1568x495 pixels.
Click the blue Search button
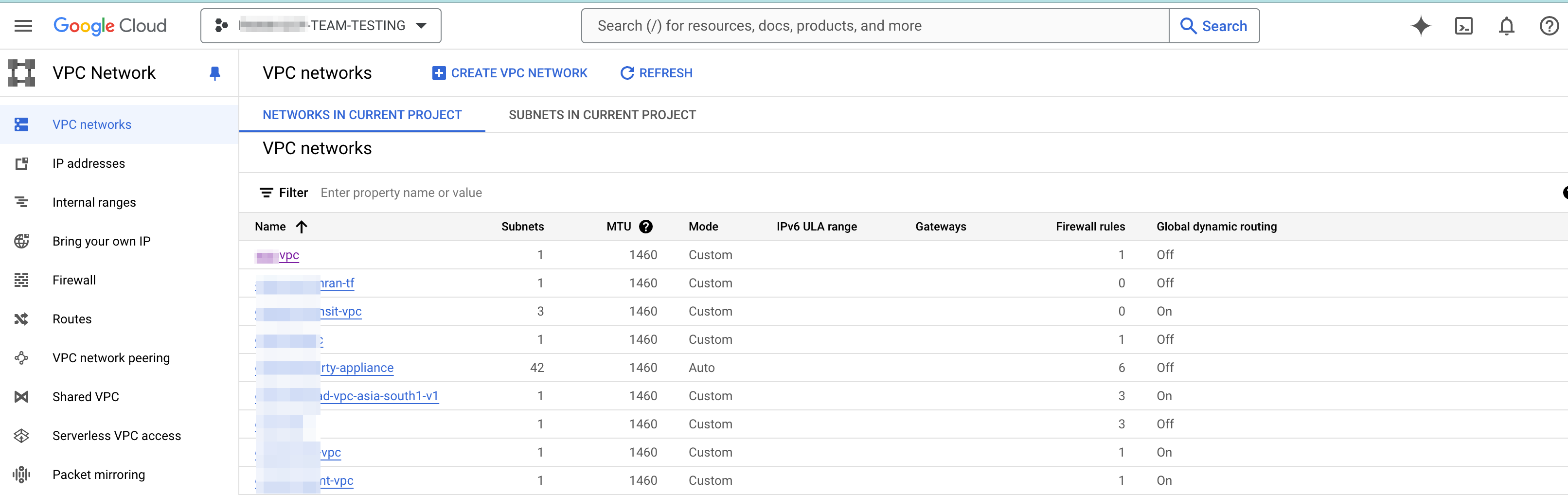pos(1214,26)
